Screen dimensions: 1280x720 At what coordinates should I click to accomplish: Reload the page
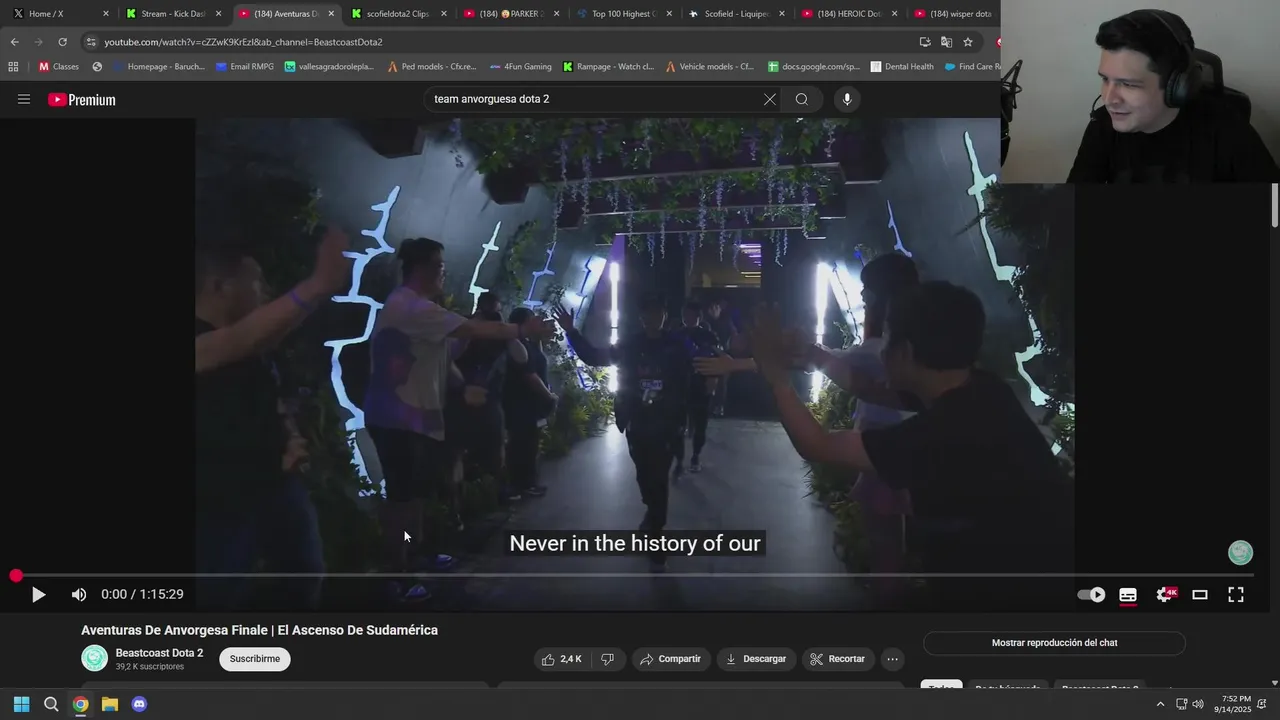(62, 42)
